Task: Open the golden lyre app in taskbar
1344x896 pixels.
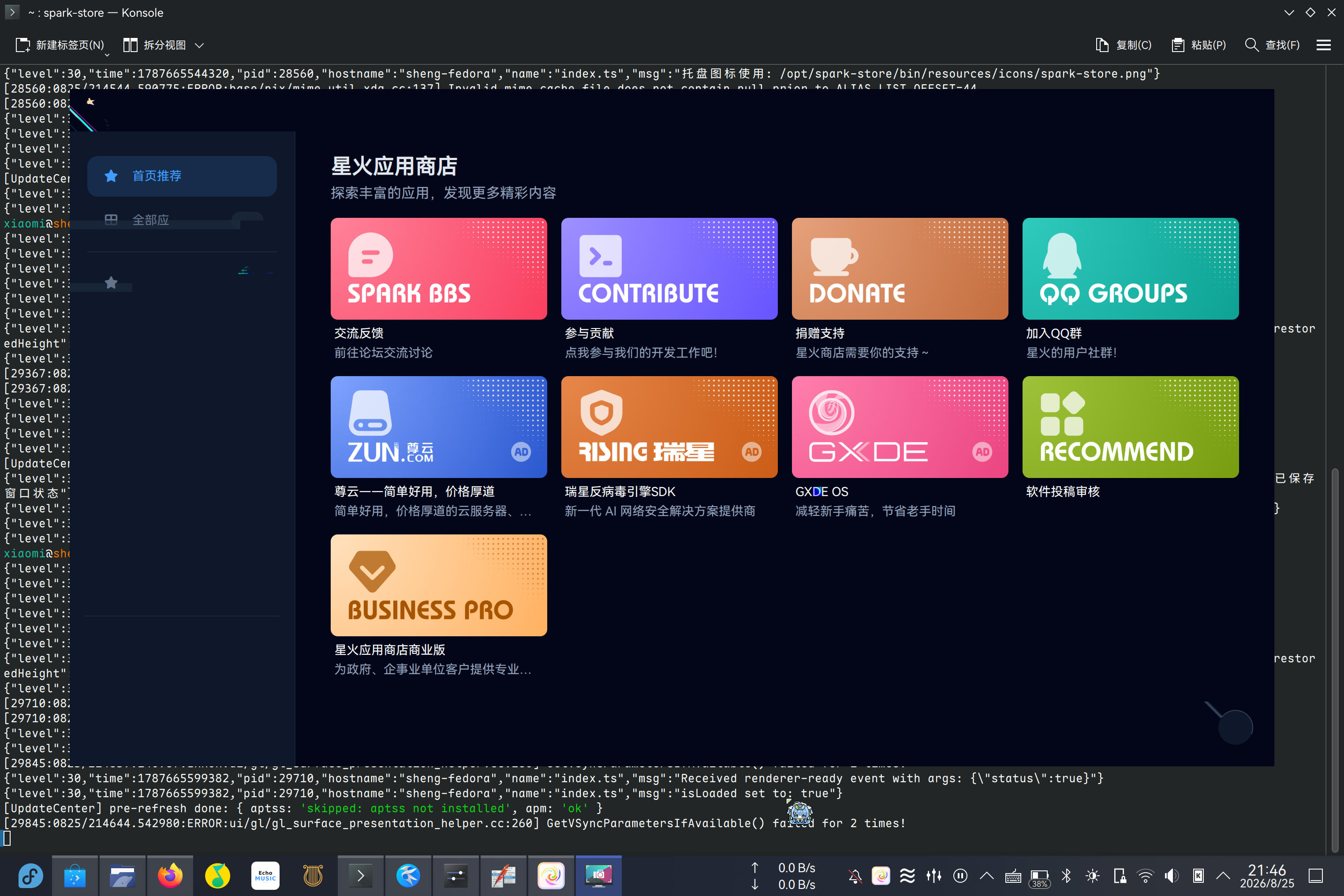Action: 313,875
